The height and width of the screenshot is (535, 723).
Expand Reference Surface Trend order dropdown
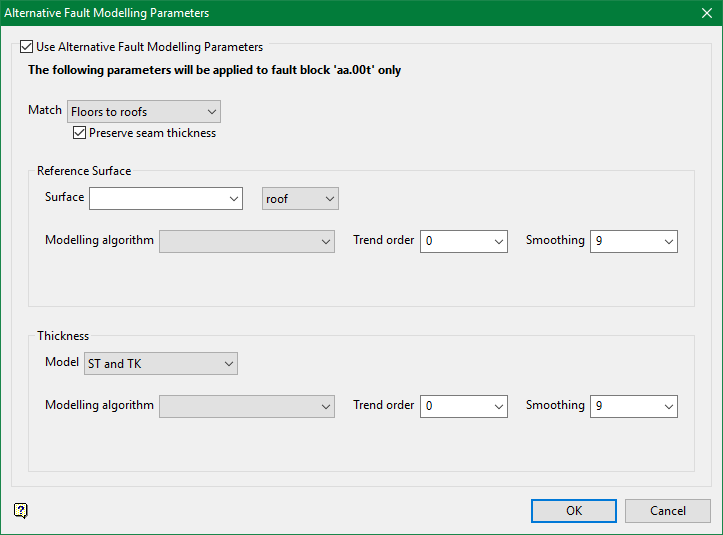(x=498, y=241)
